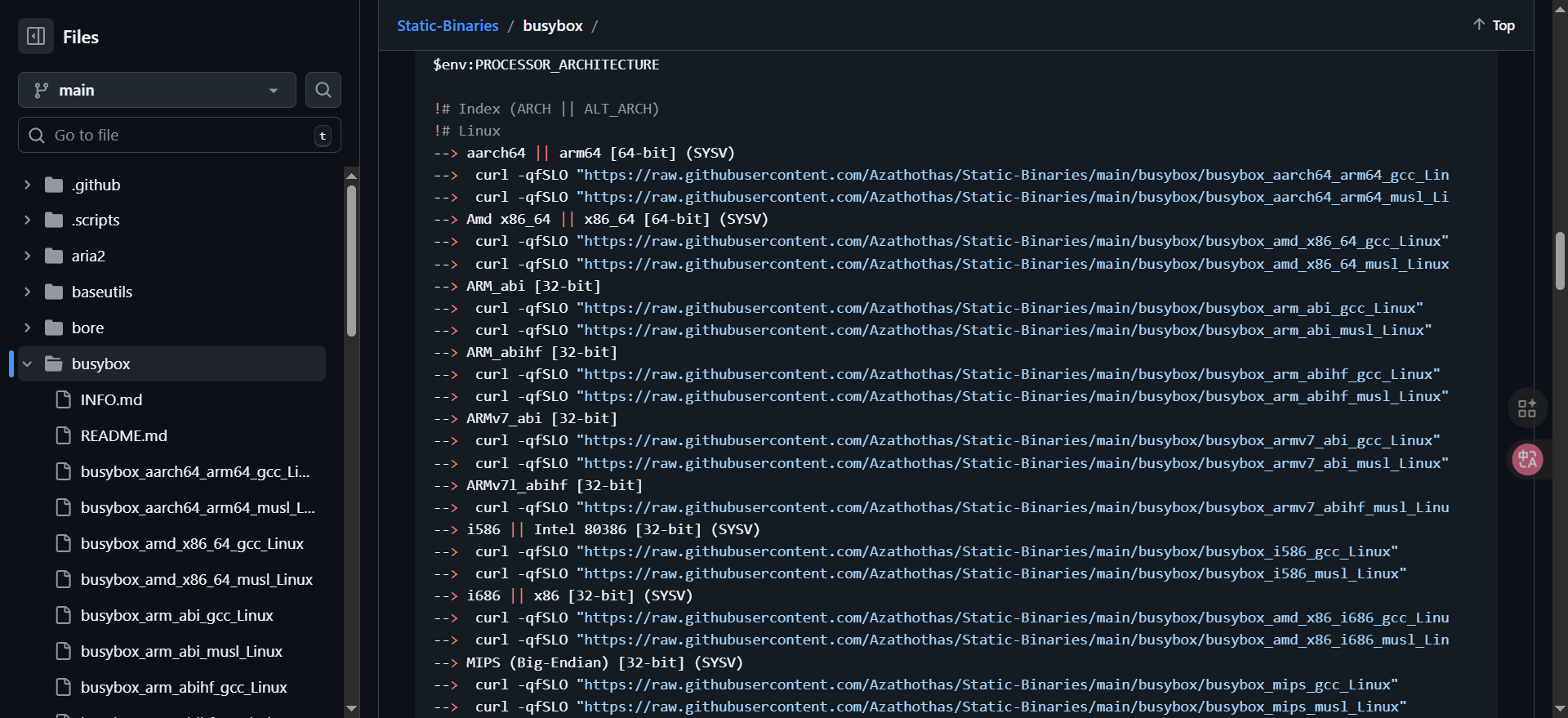1568x718 pixels.
Task: Expand the bore folder chevron
Action: tap(27, 328)
